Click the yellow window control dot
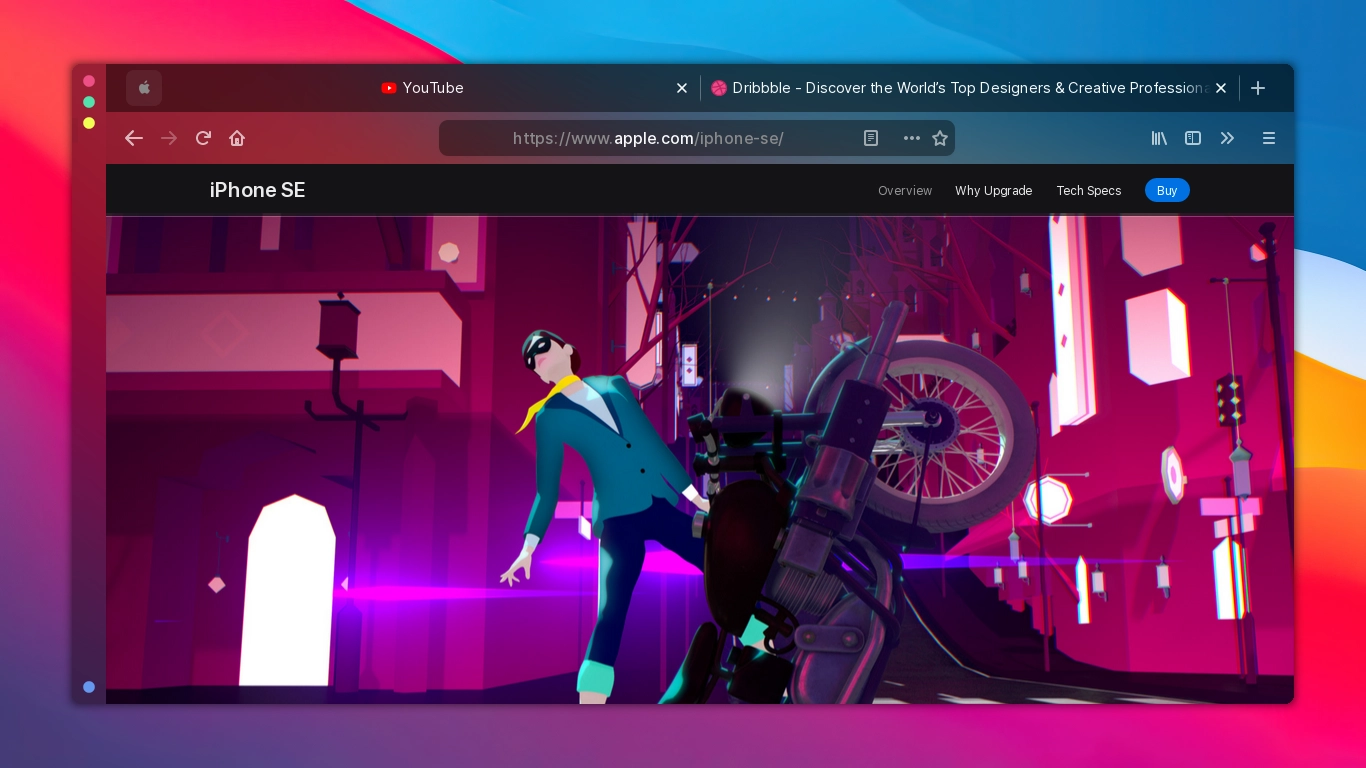The image size is (1366, 768). 89,123
